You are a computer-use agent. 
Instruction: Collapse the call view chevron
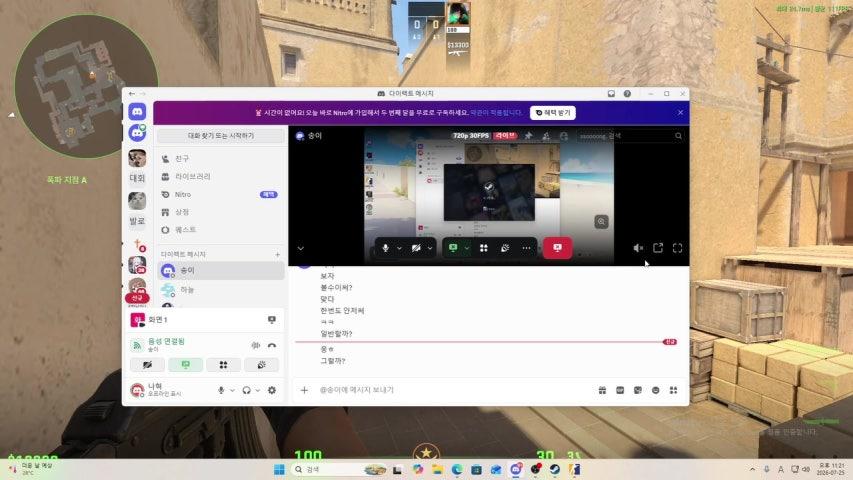point(300,248)
